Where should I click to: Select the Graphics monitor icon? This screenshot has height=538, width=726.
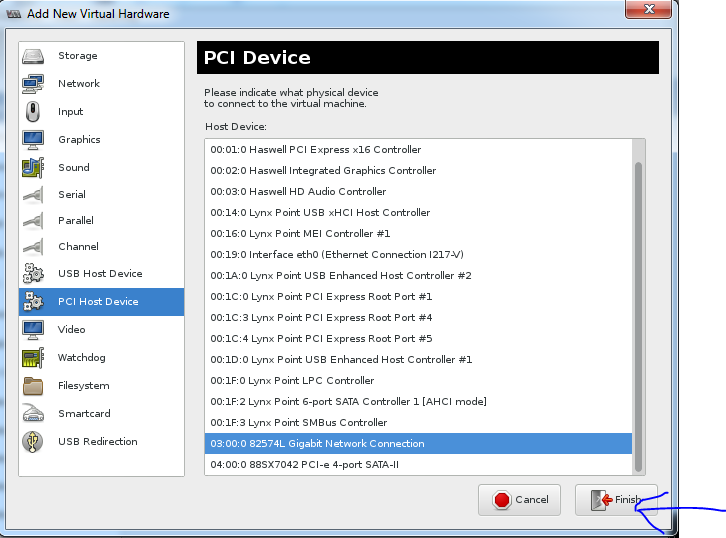pyautogui.click(x=33, y=140)
